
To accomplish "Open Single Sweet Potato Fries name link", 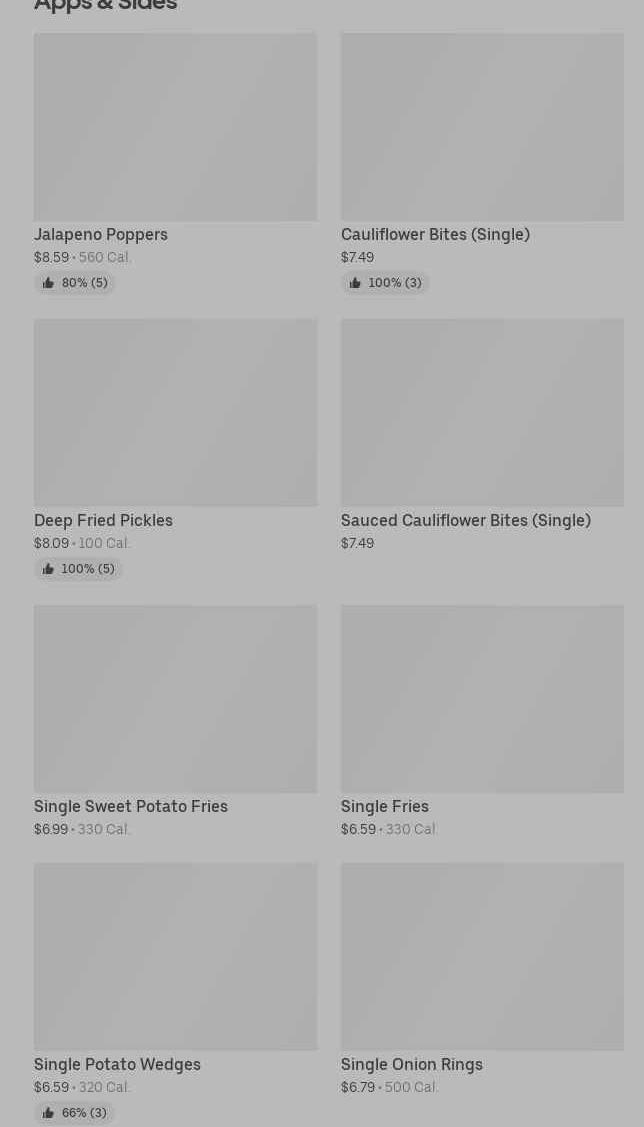I will [131, 806].
